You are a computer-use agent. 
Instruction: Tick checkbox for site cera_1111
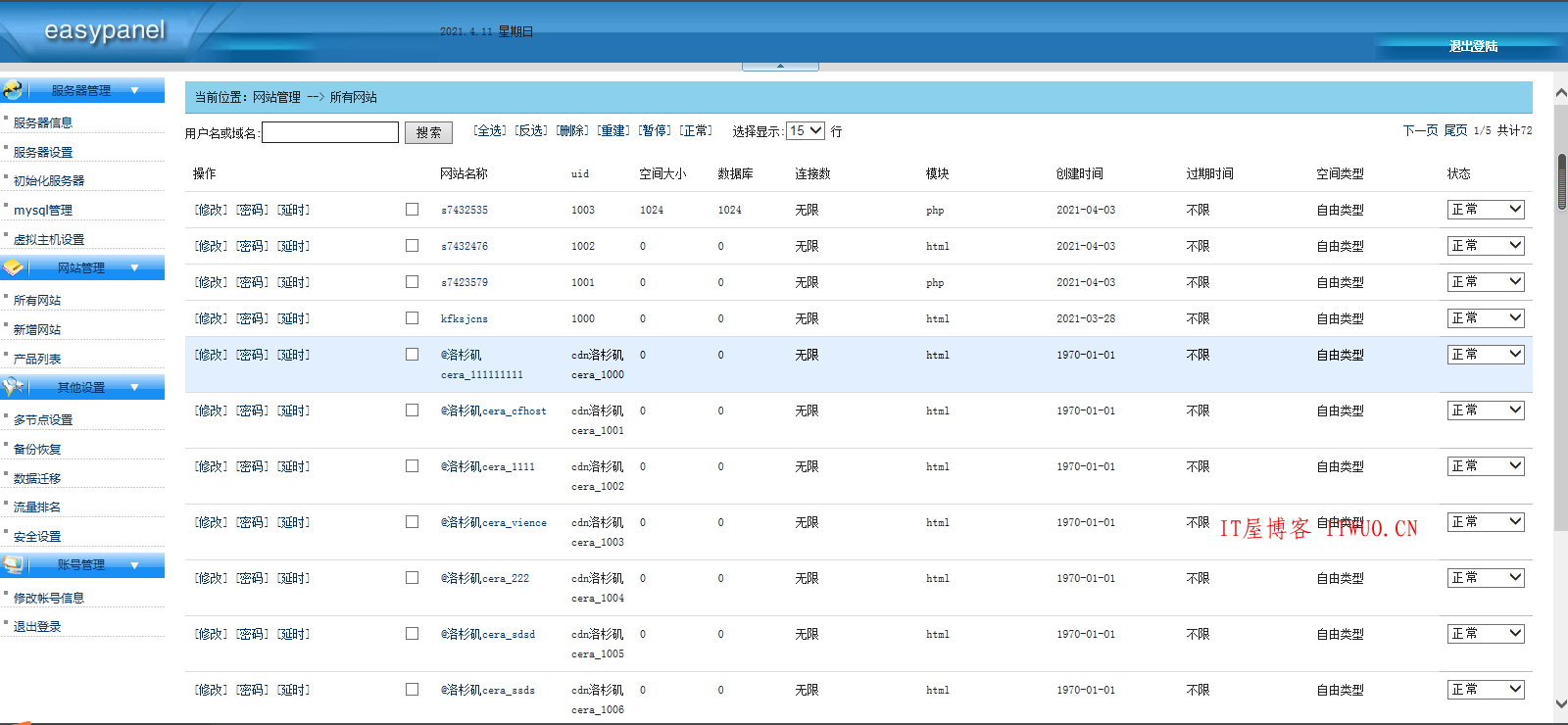[x=412, y=465]
